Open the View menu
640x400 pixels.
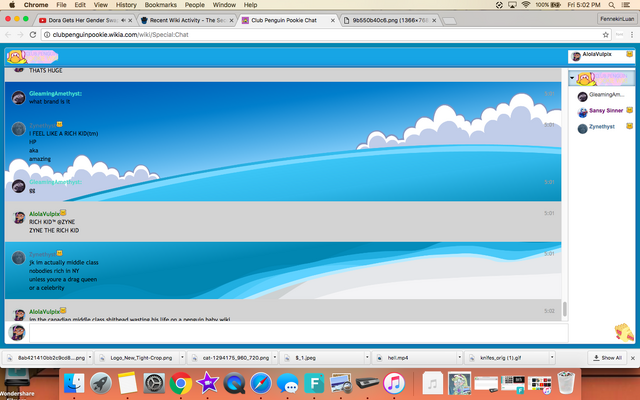(100, 5)
